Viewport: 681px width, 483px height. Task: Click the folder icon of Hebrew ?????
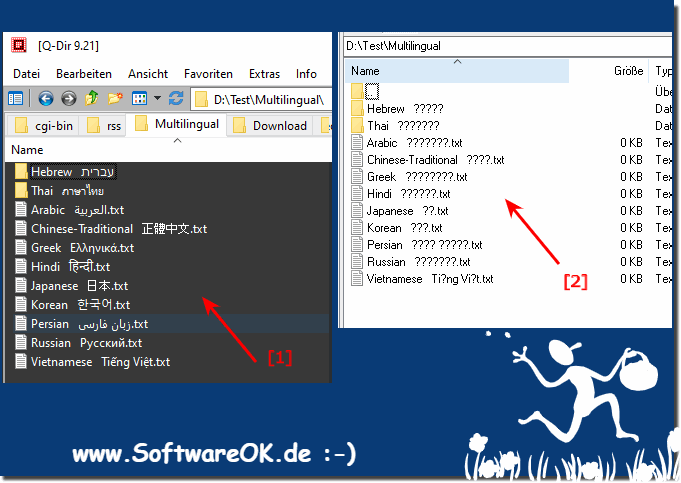357,108
